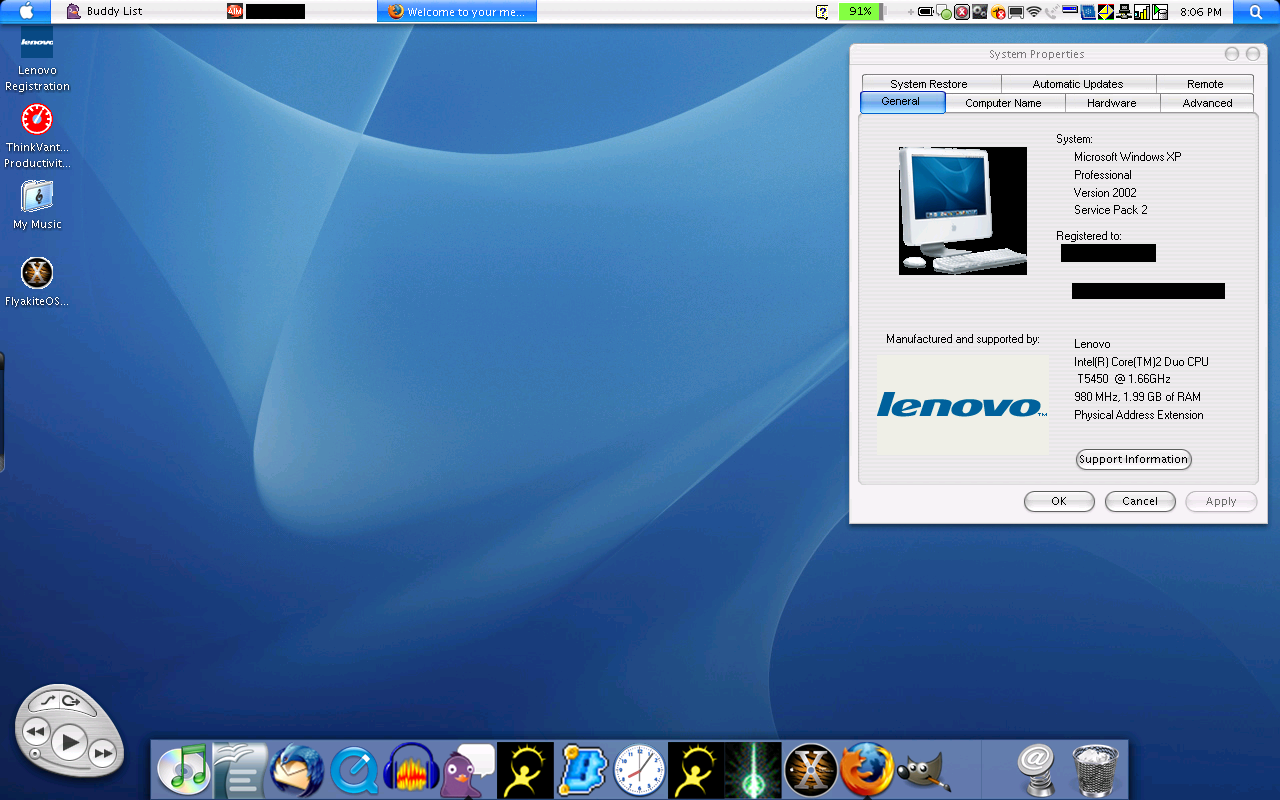The image size is (1280, 800).
Task: Launch Firefox from the Dock
Action: tap(866, 768)
